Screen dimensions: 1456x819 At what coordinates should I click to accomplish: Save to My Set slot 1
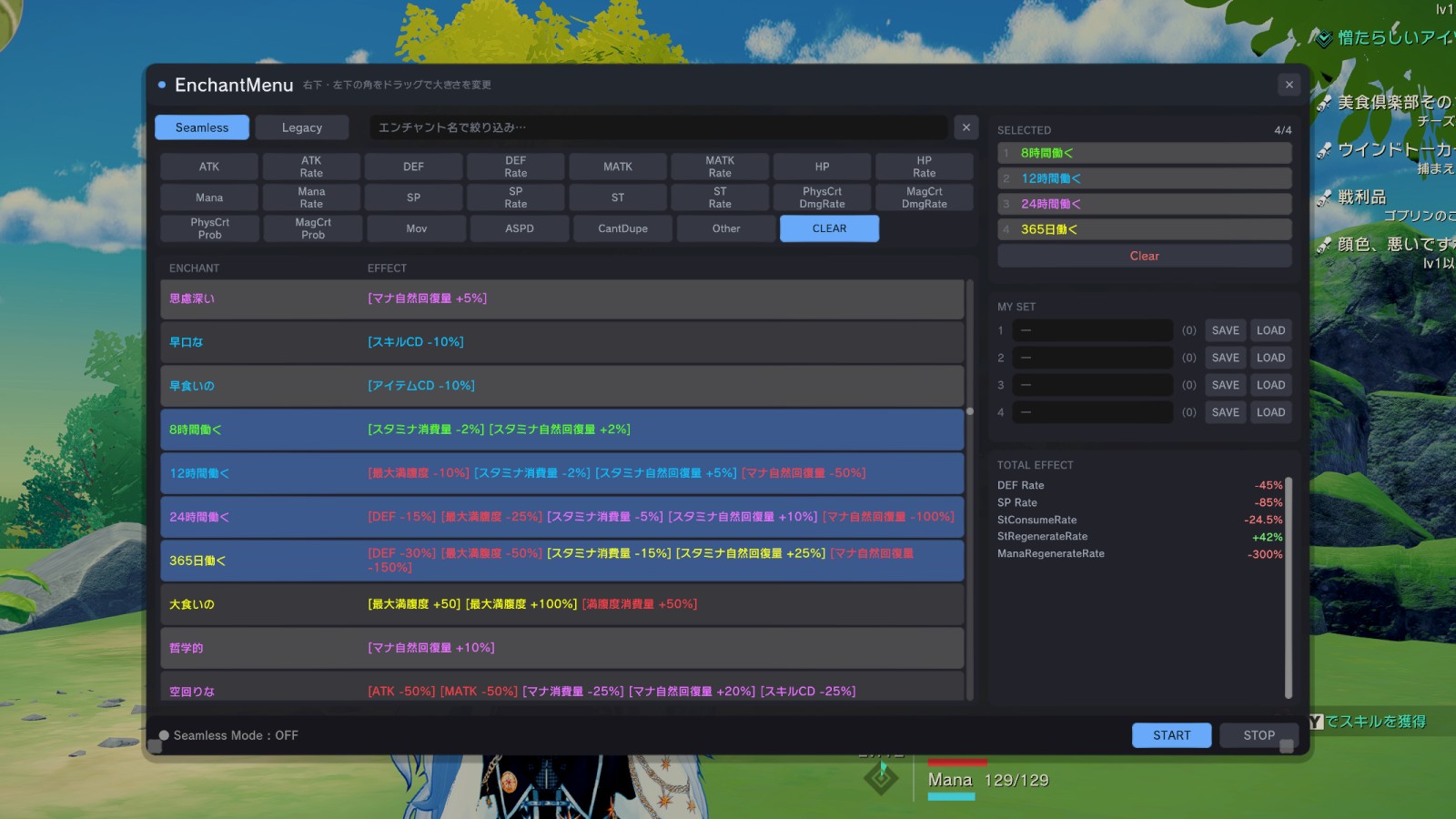point(1225,330)
